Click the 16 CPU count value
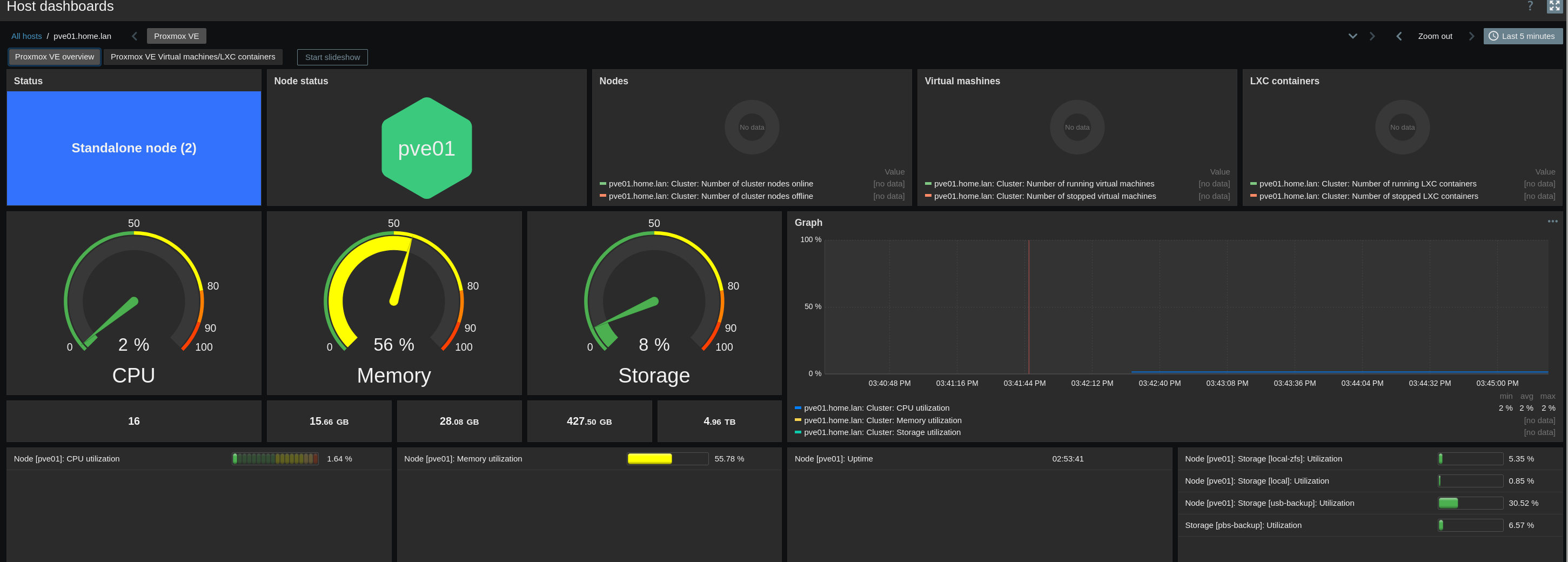 (x=134, y=421)
